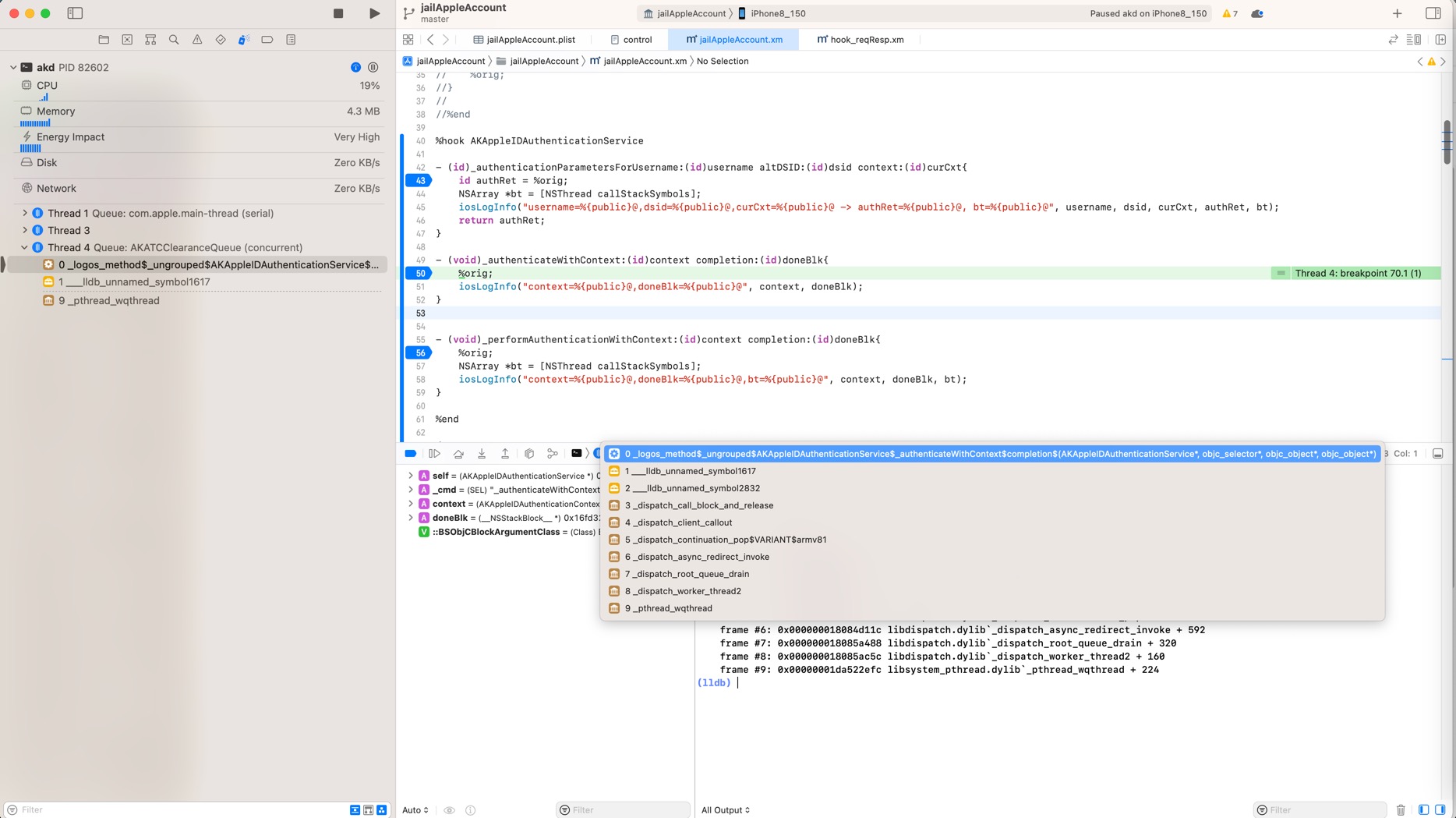Open the Symbol navigator hierarchy icon
The width and height of the screenshot is (1456, 818).
pos(150,40)
